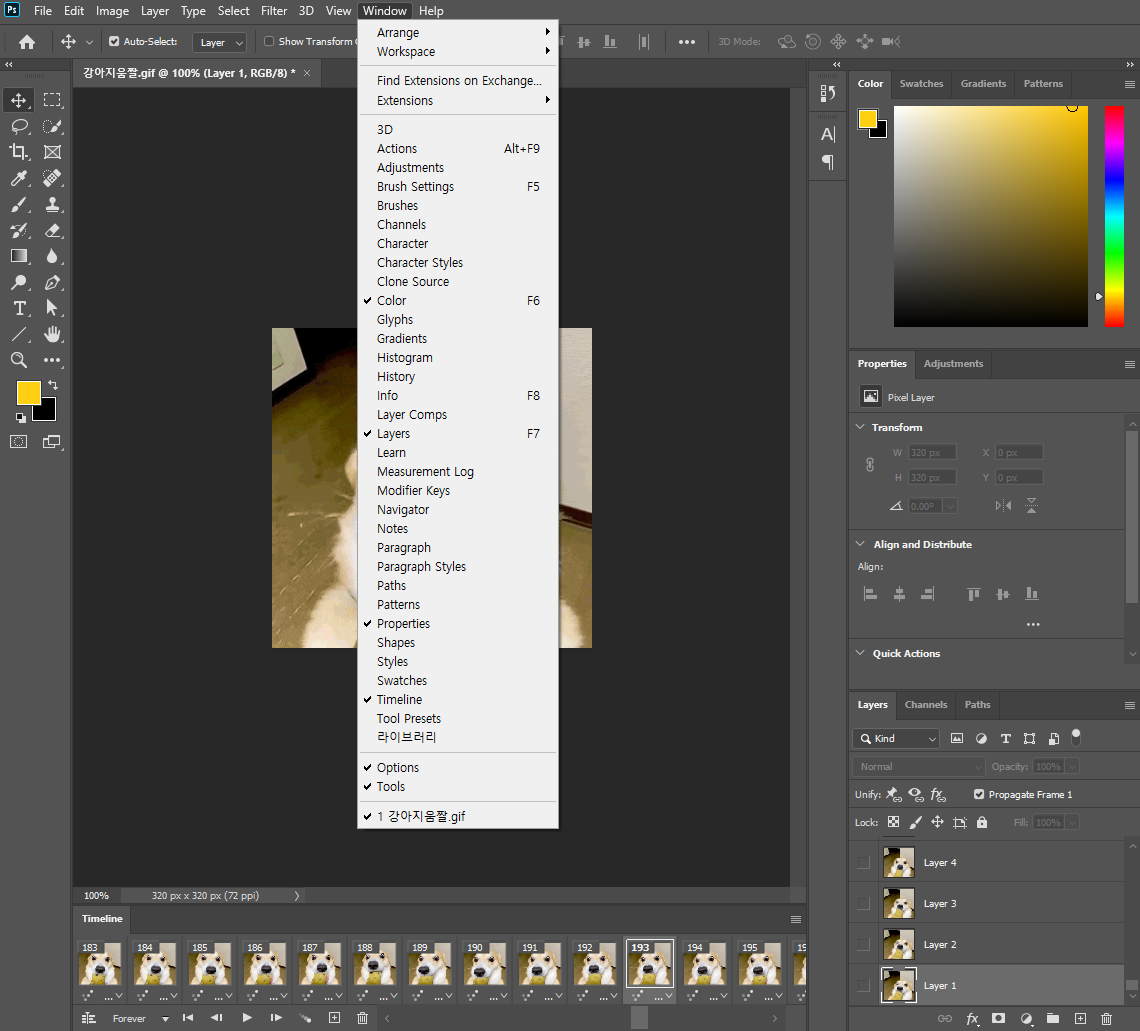The image size is (1140, 1031).
Task: Select the Crop tool
Action: tap(19, 152)
